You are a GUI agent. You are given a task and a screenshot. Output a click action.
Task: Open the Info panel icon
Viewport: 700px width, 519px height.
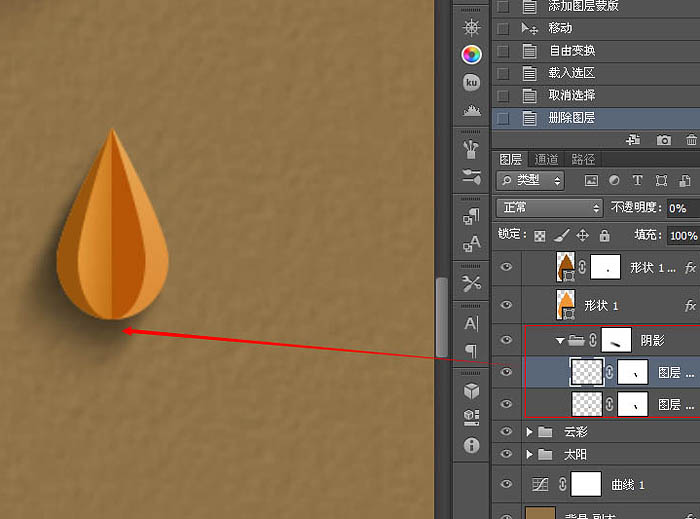471,445
